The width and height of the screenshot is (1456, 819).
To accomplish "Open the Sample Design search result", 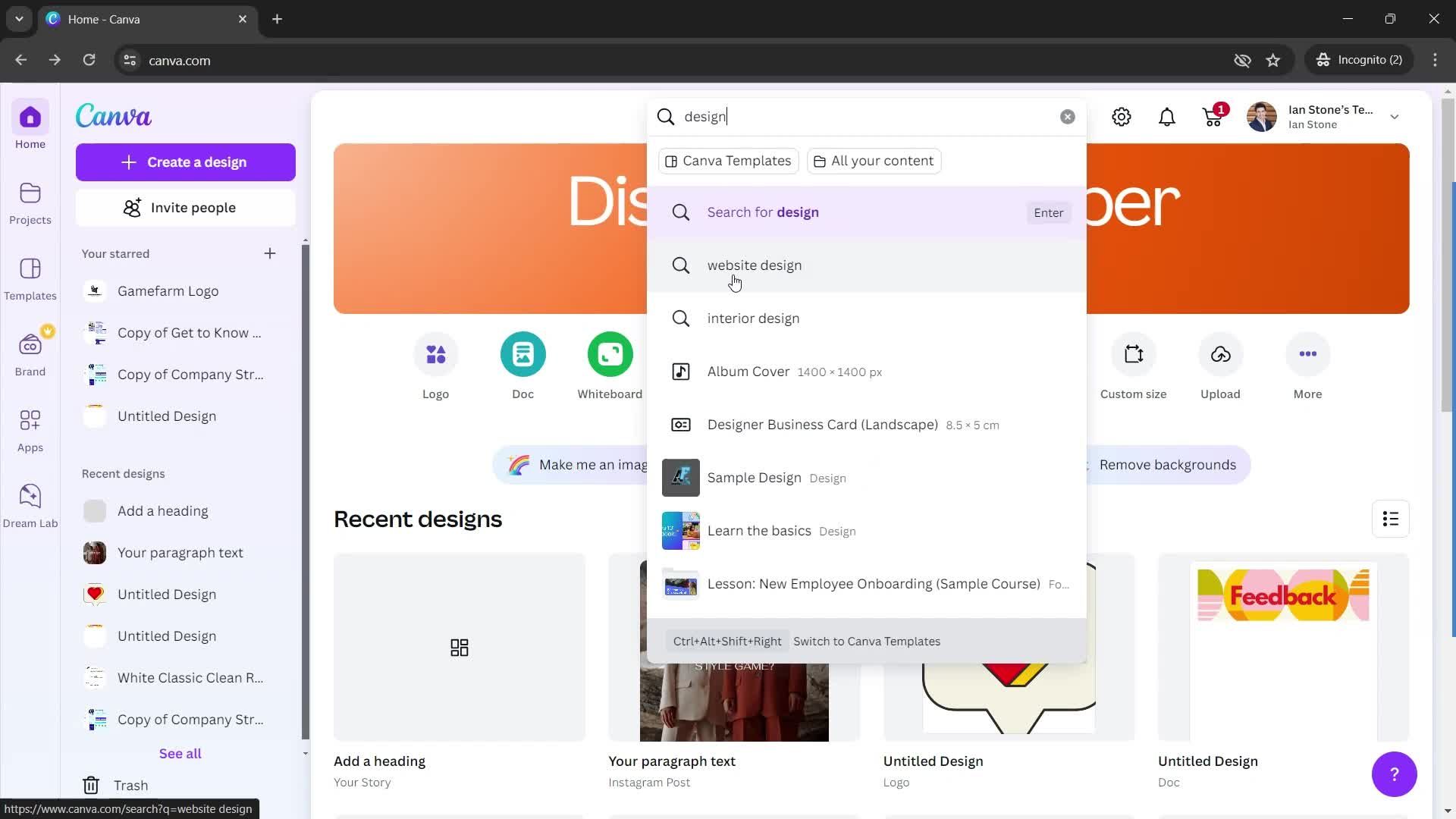I will click(x=867, y=478).
